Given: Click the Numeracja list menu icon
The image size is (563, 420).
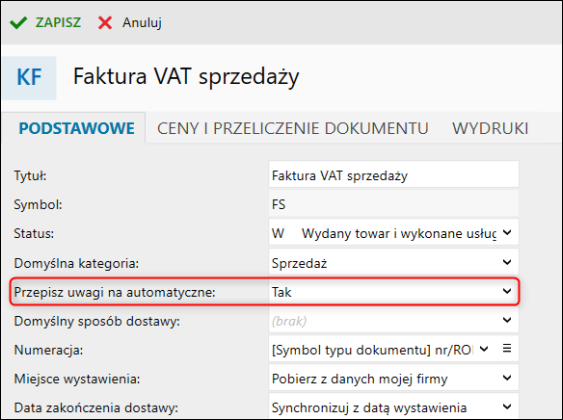Looking at the screenshot, I should click(507, 348).
